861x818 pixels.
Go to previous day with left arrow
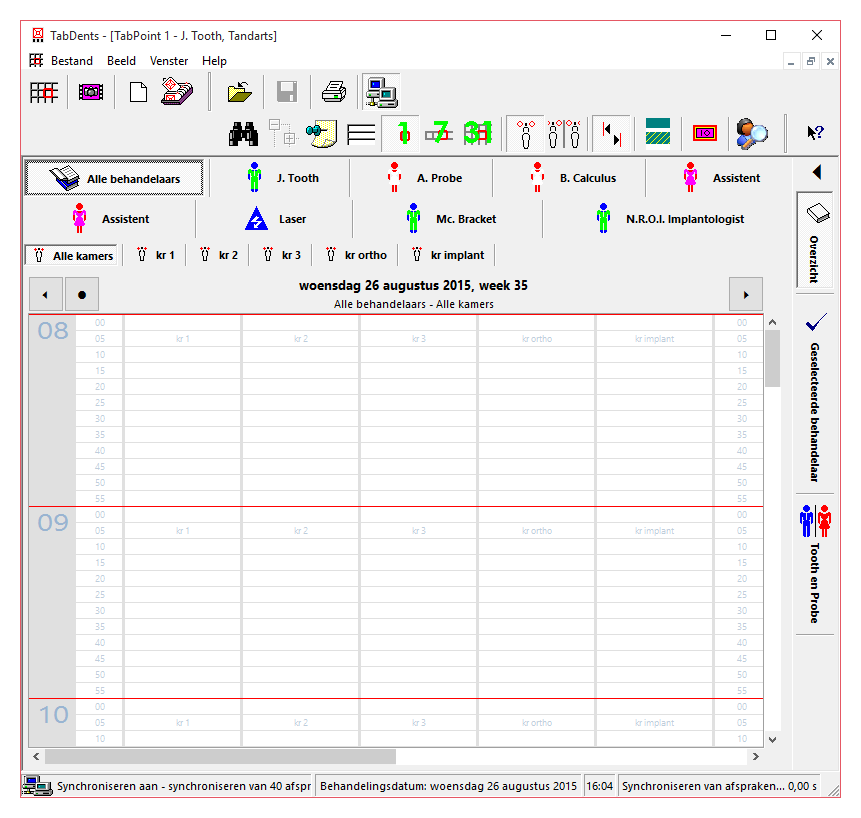pos(45,295)
